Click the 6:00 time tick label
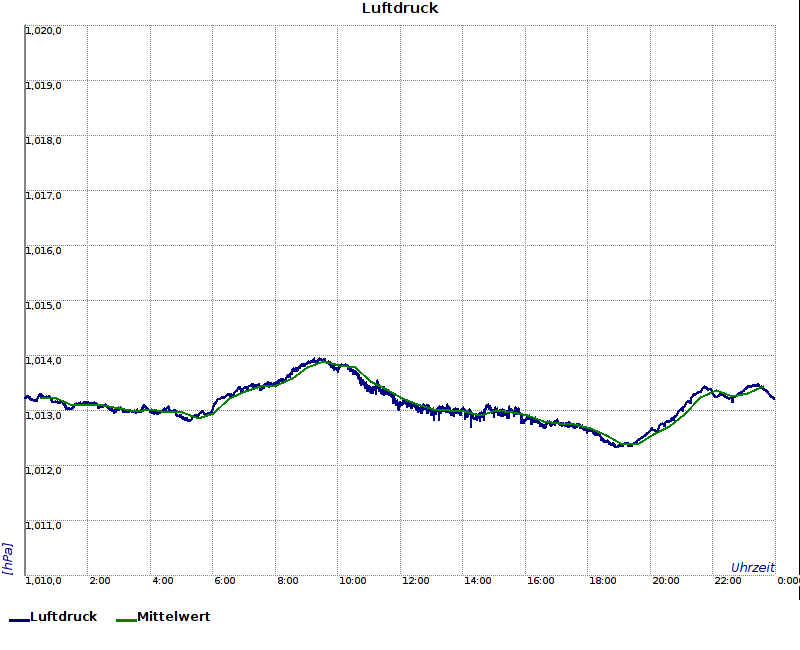The image size is (800, 650). [224, 581]
